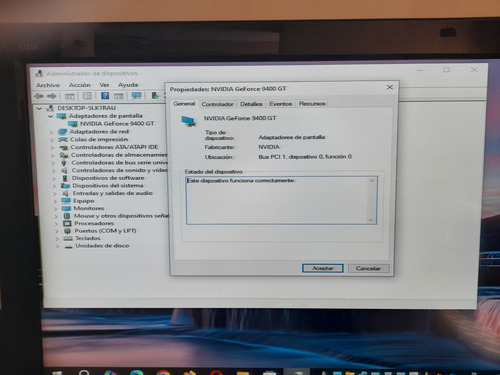Viewport: 500px width, 375px height.
Task: Expand the Dispositivos de software node
Action: 54,178
